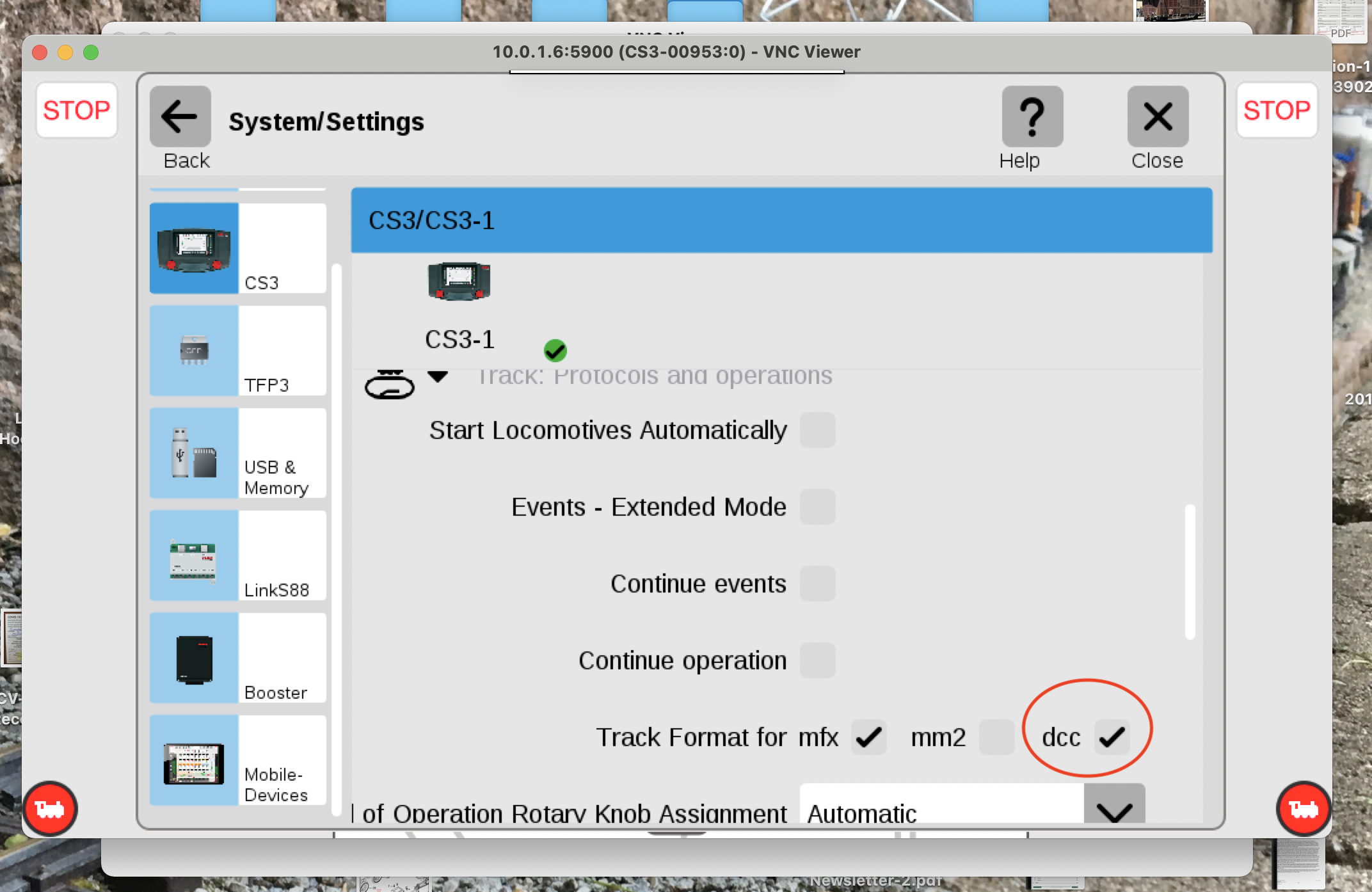This screenshot has height=892, width=1372.
Task: Click the Track Format for label
Action: click(x=691, y=737)
